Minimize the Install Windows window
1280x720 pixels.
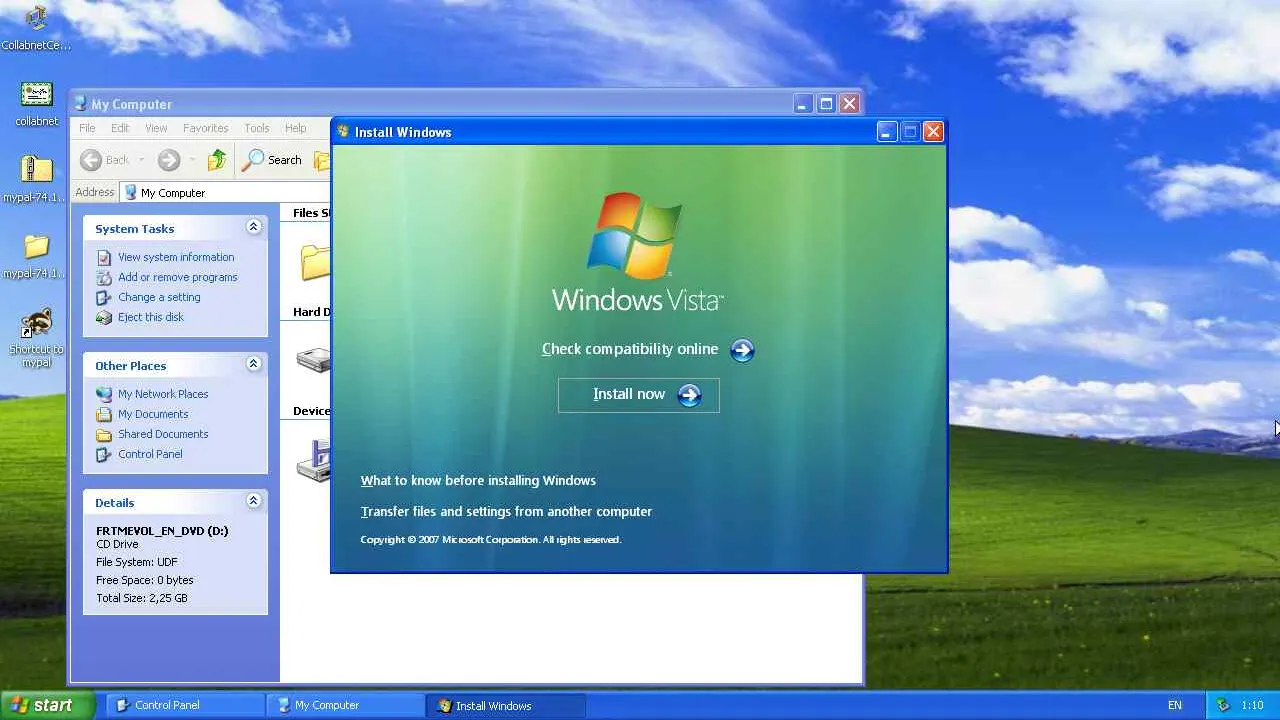887,132
